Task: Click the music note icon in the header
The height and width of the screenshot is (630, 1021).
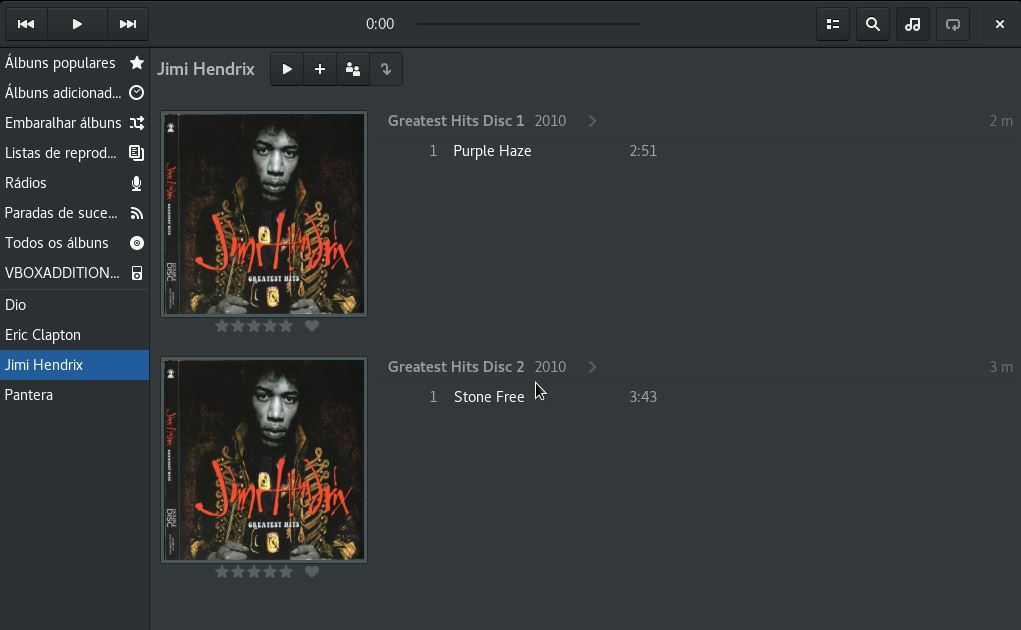Action: pos(912,24)
